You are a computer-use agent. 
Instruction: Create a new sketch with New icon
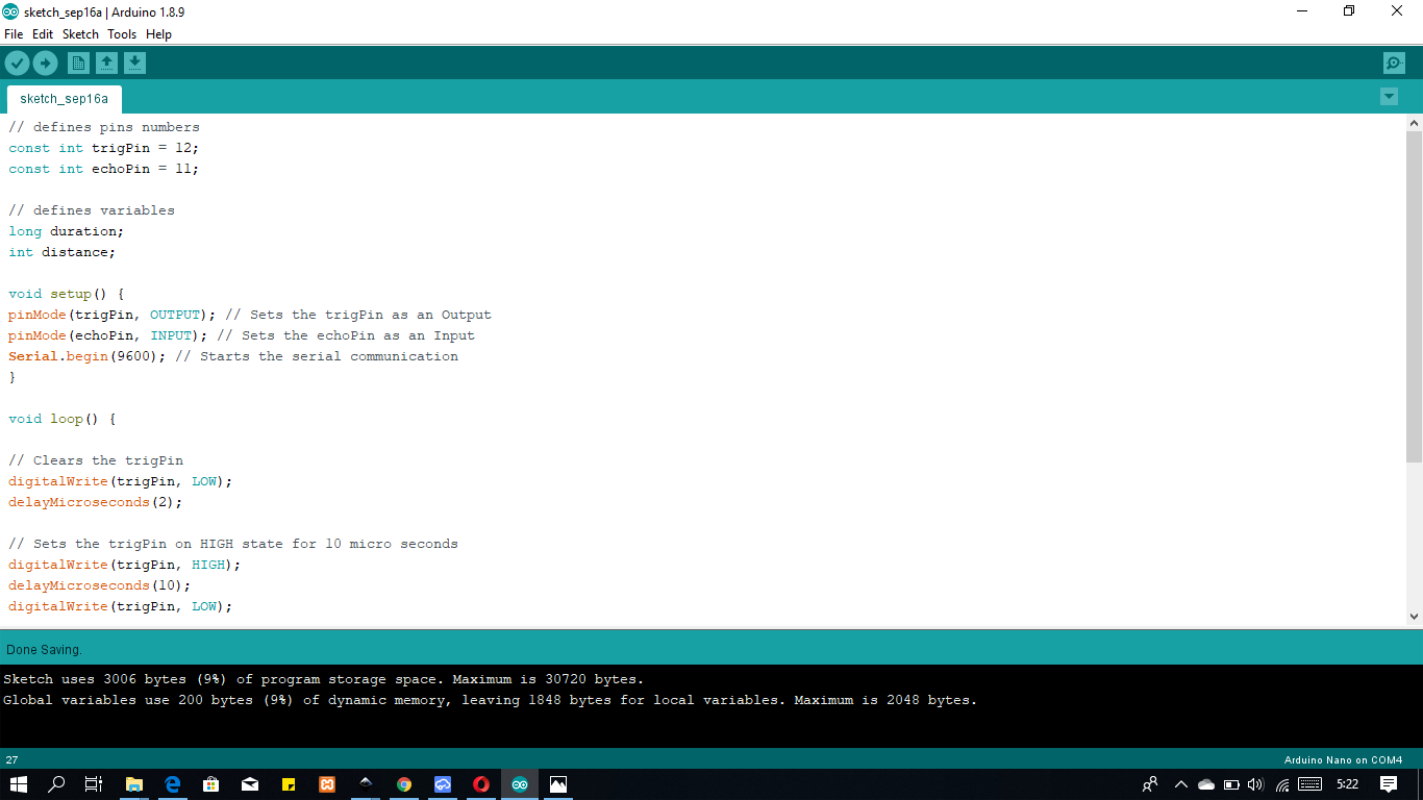tap(78, 63)
